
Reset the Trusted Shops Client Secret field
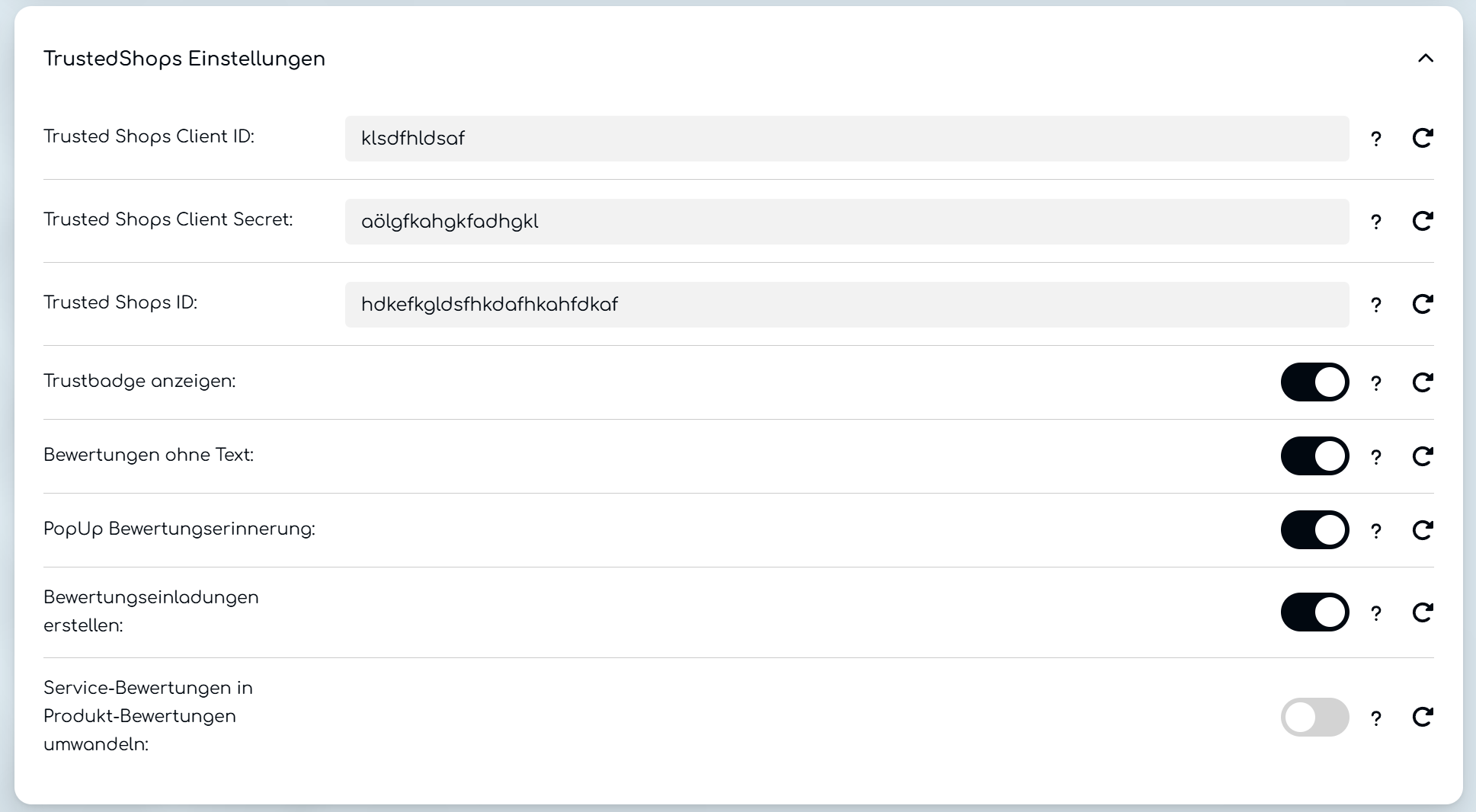1423,221
